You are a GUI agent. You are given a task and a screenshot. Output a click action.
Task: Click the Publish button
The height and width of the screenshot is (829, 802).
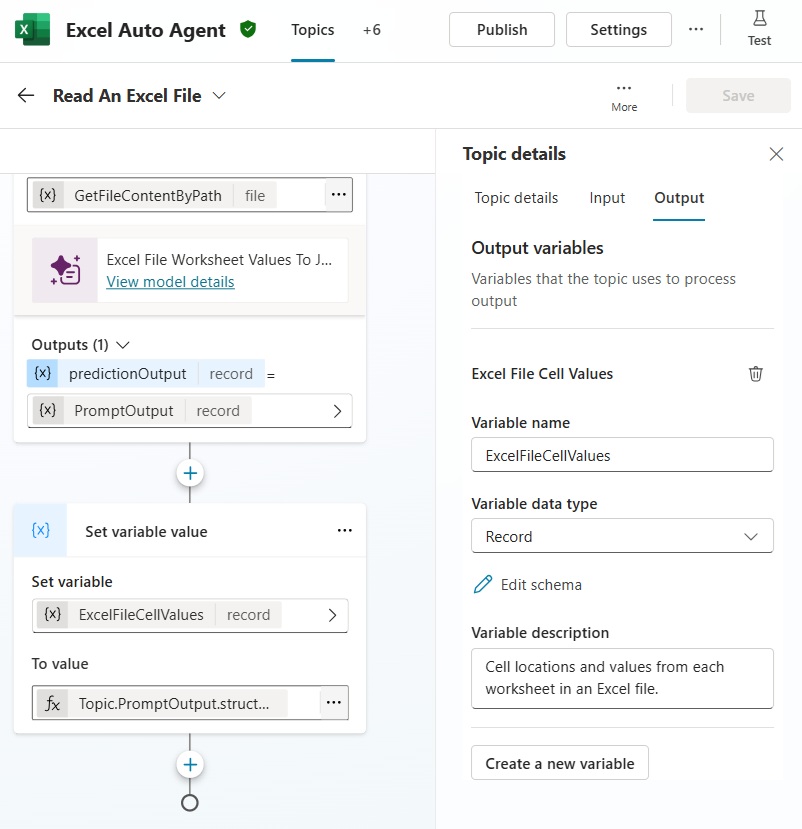click(x=502, y=30)
